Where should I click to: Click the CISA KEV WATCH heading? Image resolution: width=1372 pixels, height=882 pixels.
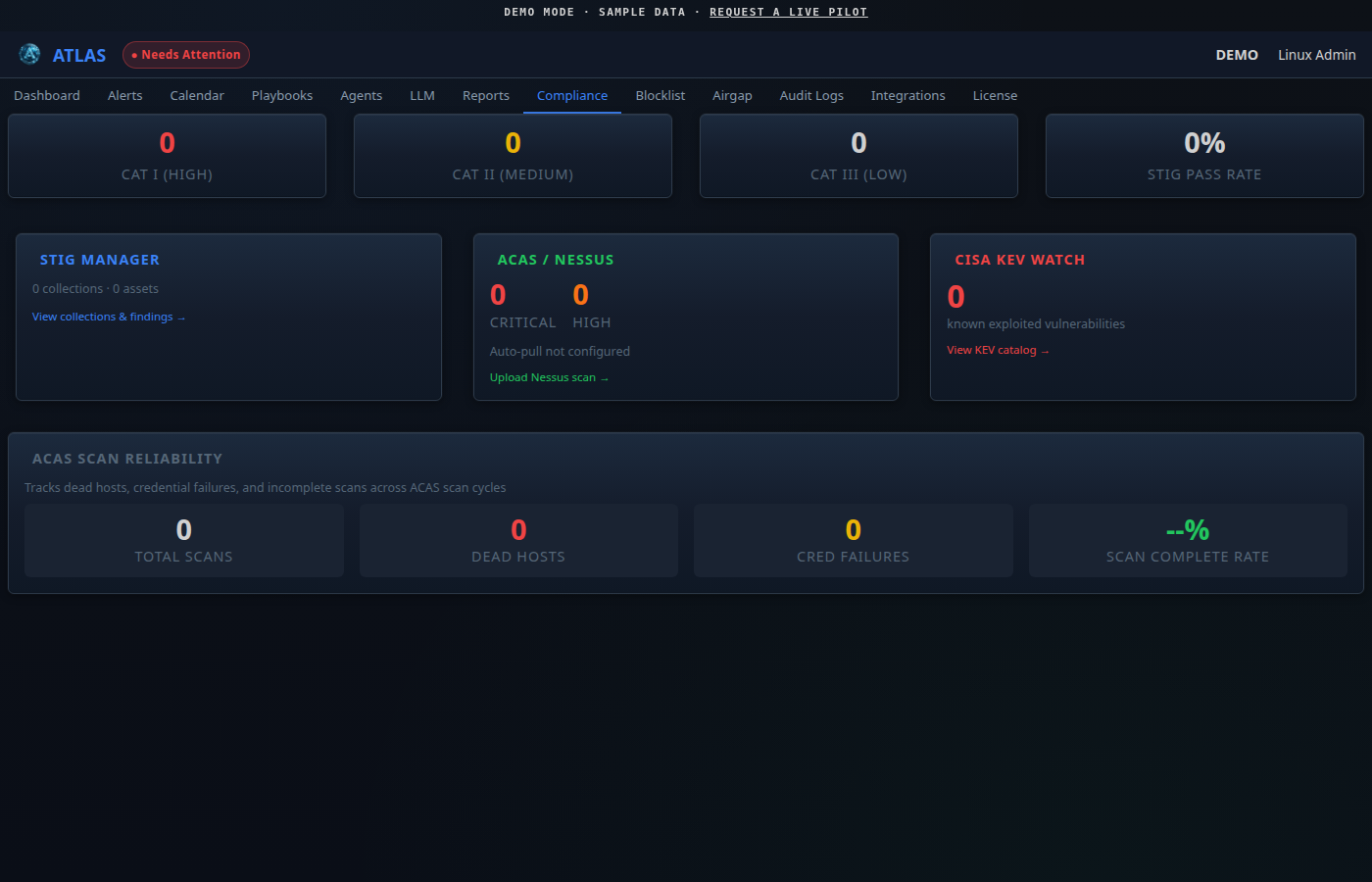[x=1020, y=260]
